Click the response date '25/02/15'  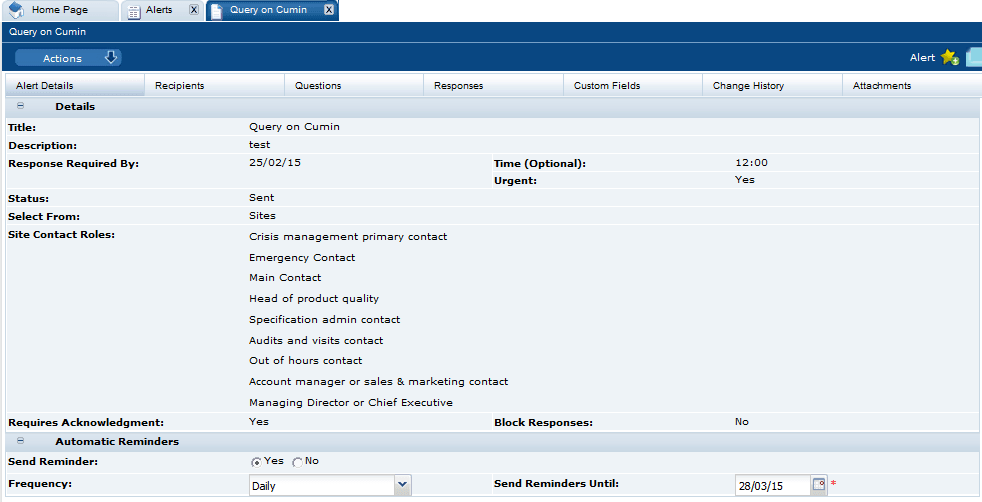point(274,162)
